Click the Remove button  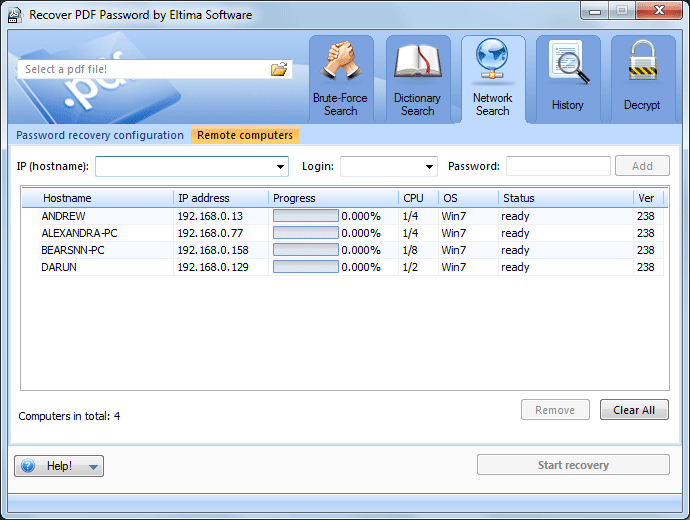tap(555, 410)
